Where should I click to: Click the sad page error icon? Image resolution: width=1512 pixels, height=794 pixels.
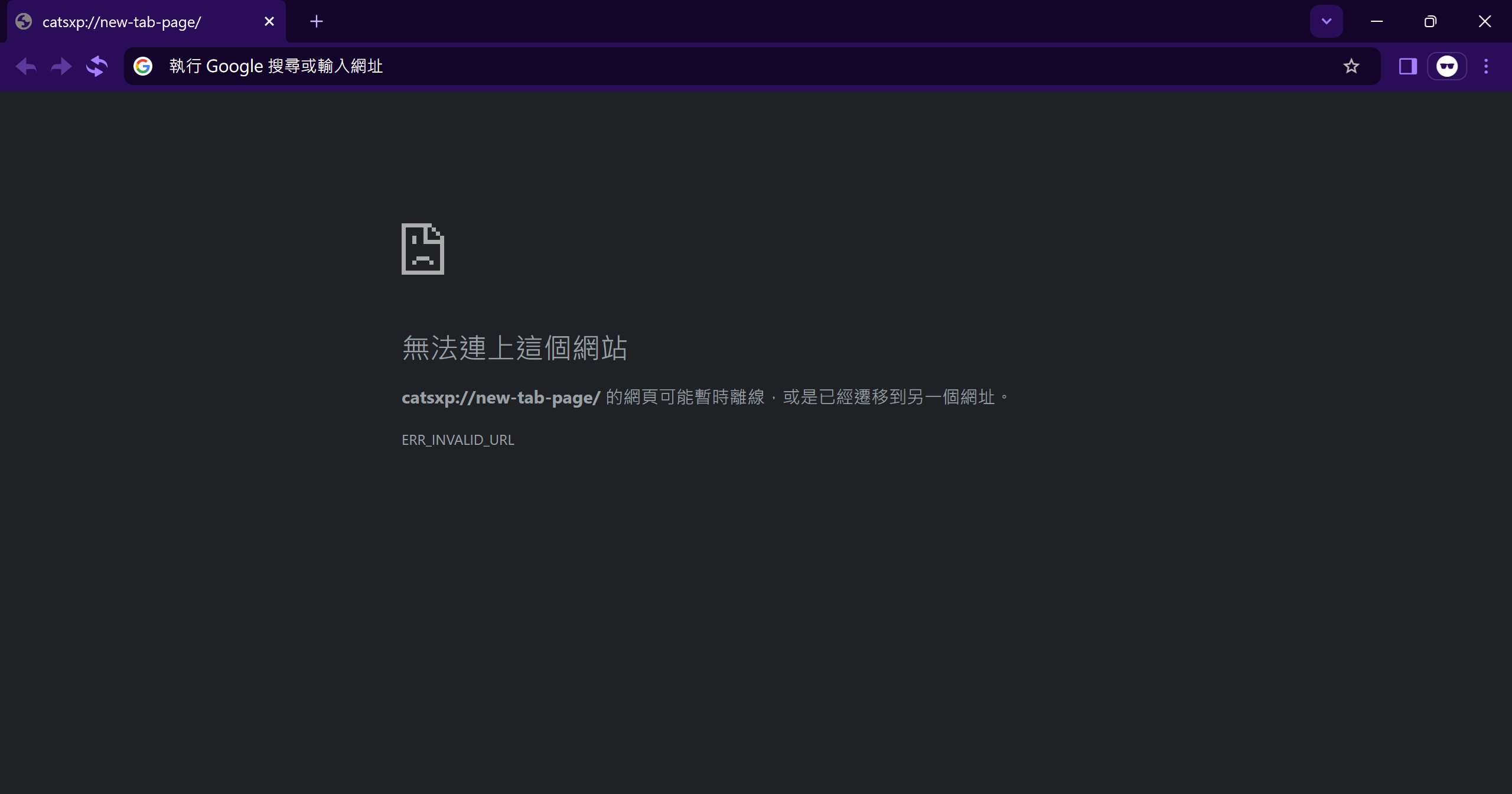pos(423,249)
